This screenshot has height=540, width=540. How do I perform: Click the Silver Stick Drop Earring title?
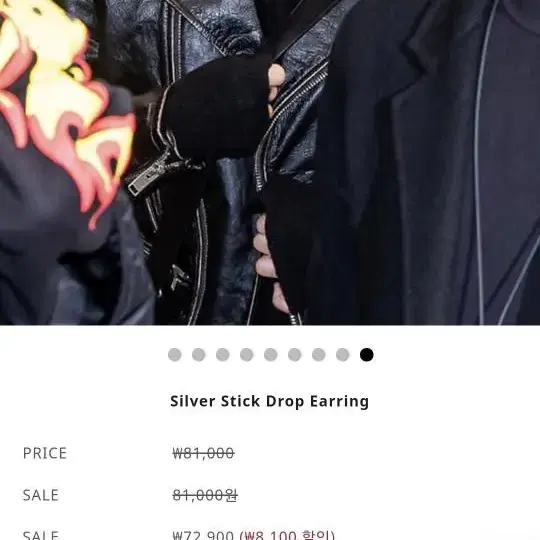click(270, 402)
